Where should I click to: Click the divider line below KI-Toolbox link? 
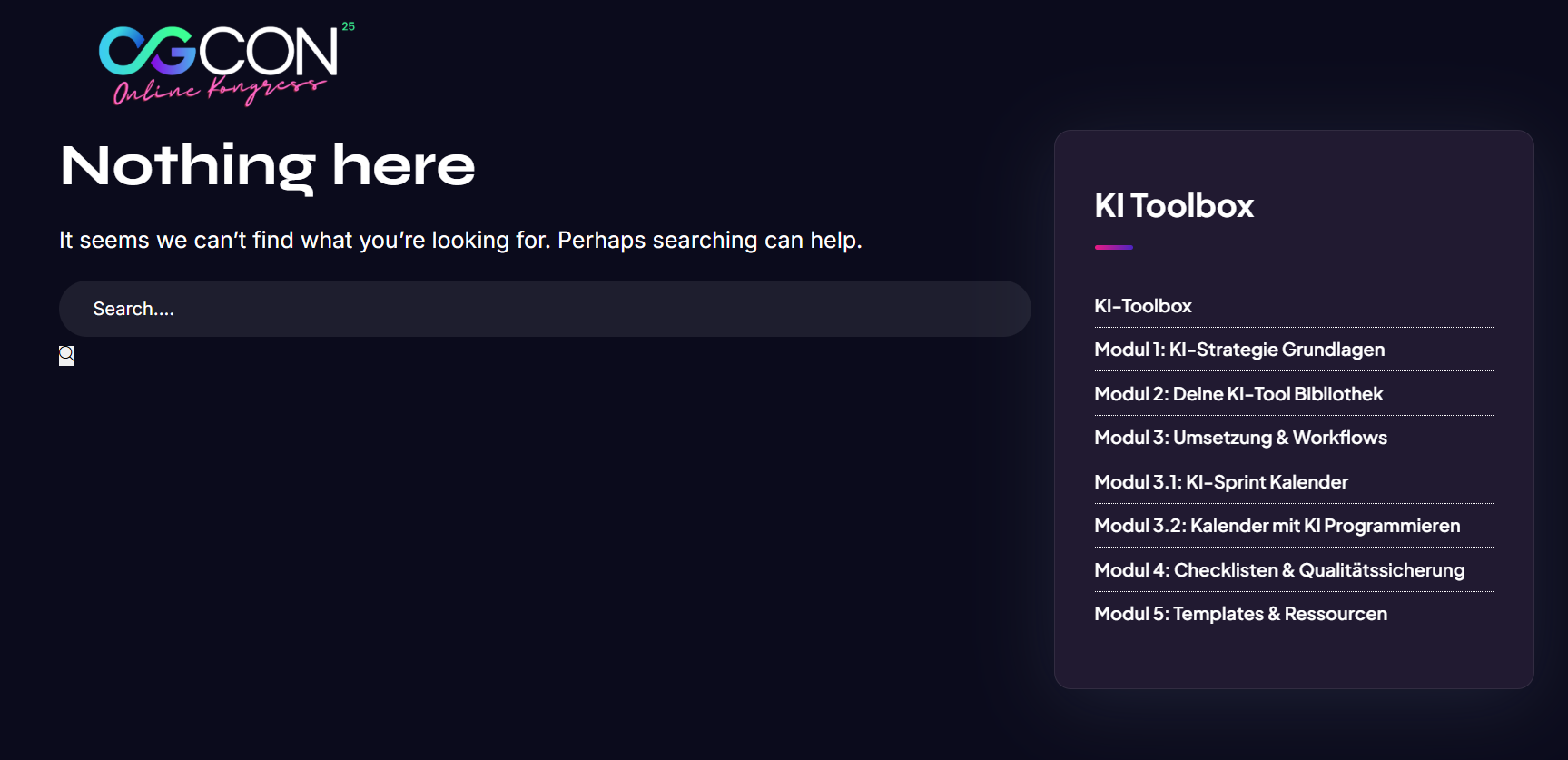[x=1293, y=327]
